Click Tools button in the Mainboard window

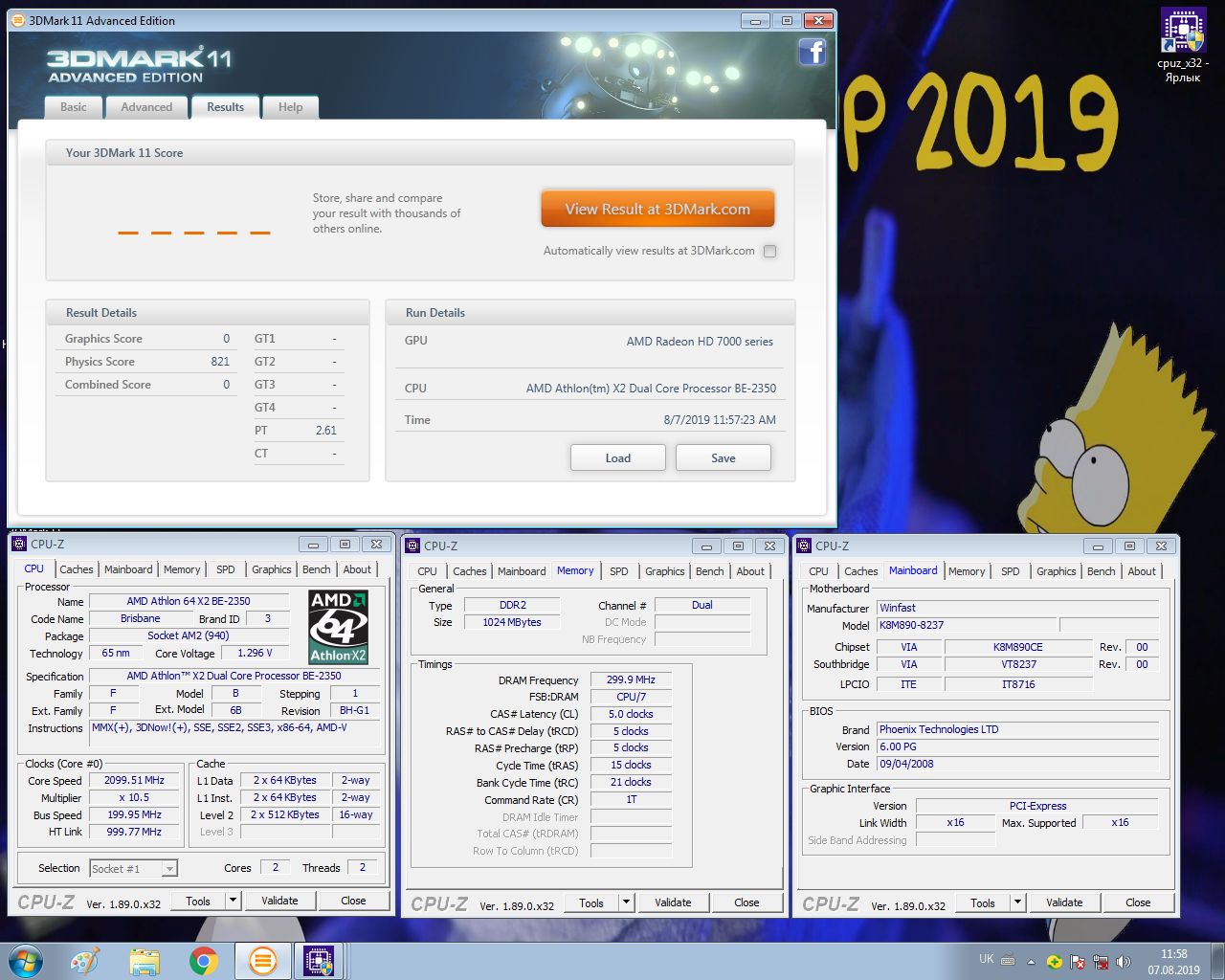click(983, 902)
